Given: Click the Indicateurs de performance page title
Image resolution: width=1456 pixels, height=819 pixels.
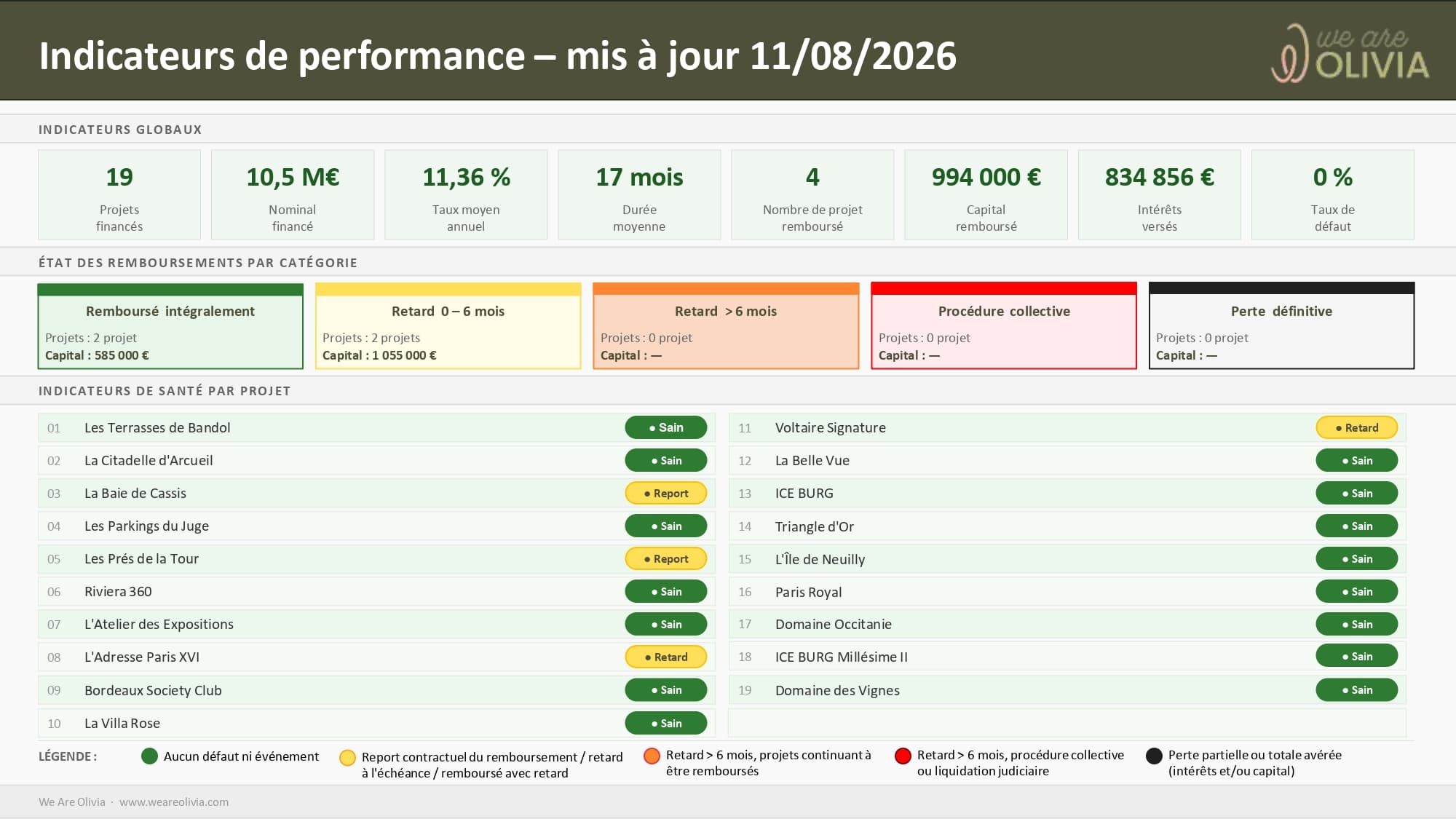Looking at the screenshot, I should (x=498, y=55).
